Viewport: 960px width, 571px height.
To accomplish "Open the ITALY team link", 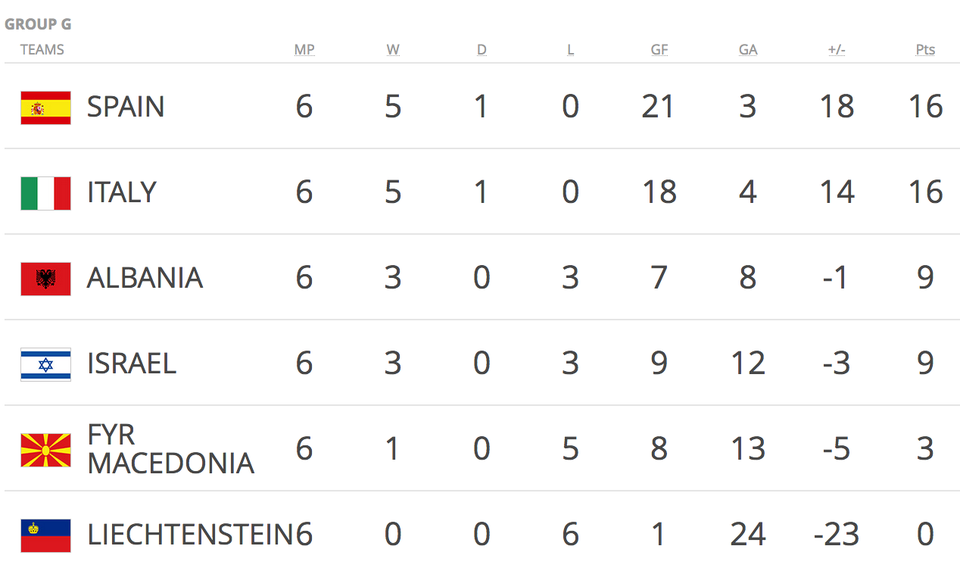I will 121,192.
